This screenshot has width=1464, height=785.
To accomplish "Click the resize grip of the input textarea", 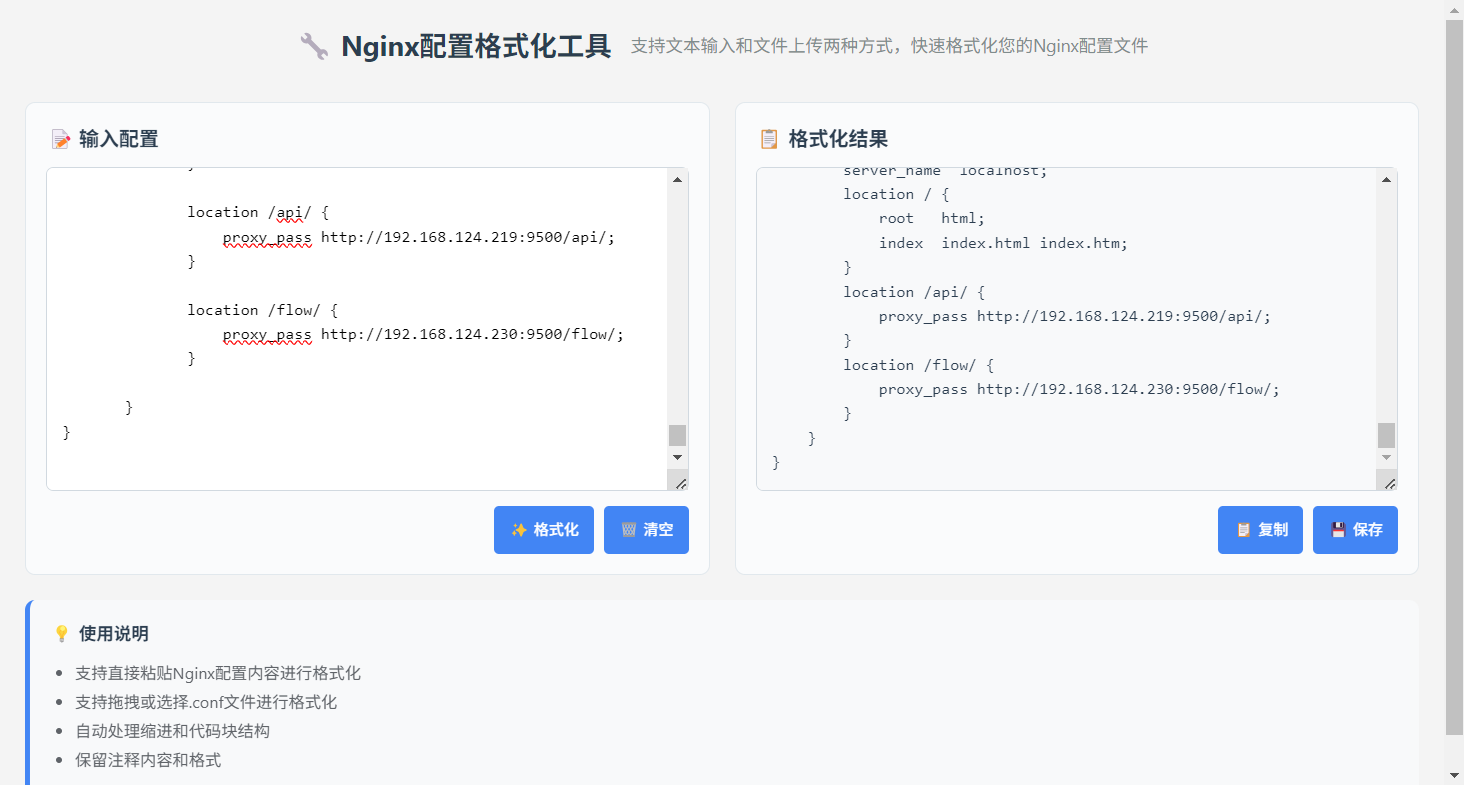I will tap(680, 483).
